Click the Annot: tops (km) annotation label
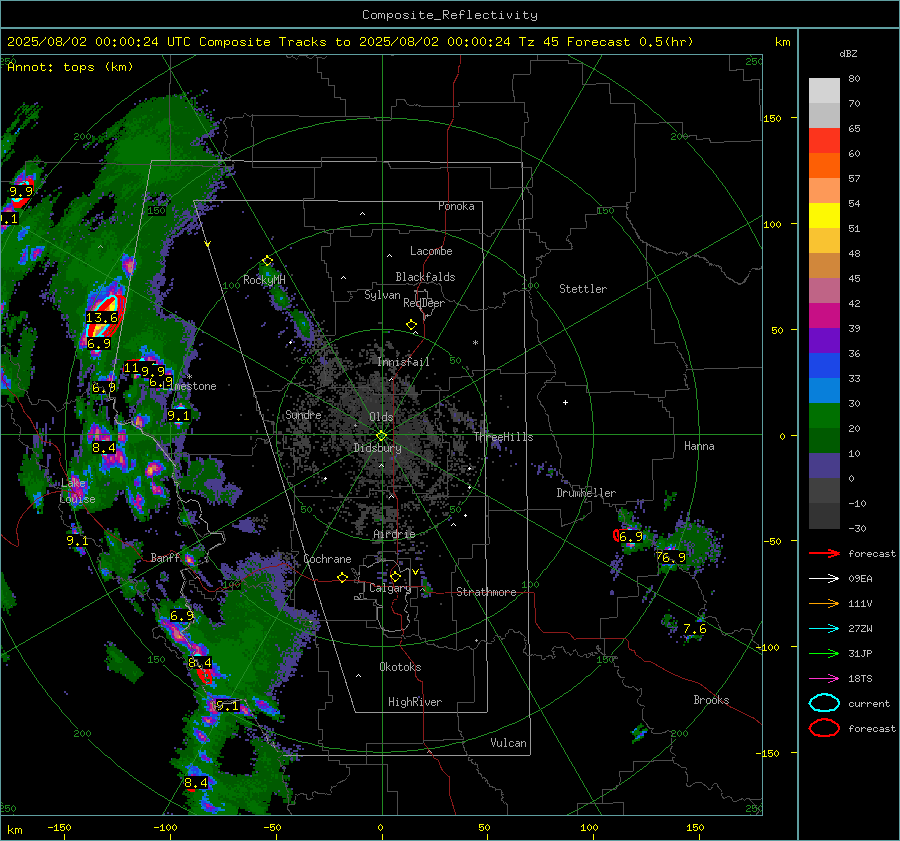This screenshot has width=900, height=841. [x=70, y=67]
